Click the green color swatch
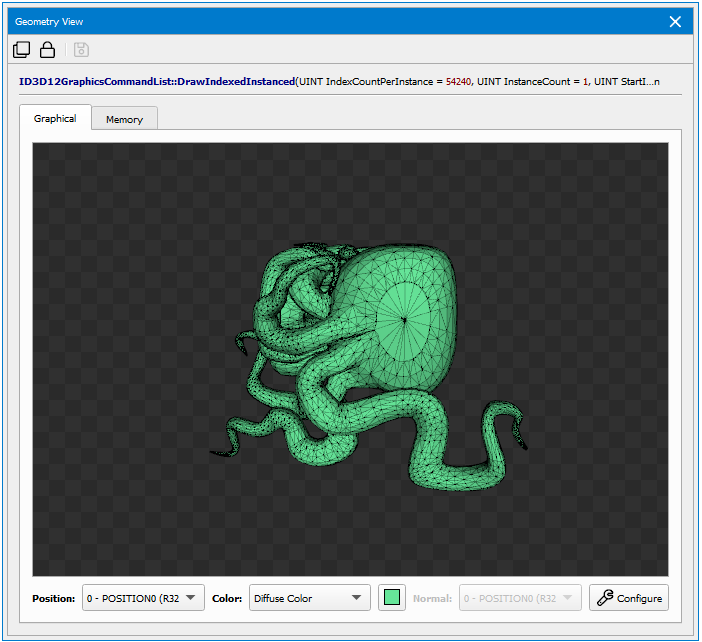702x642 pixels. pyautogui.click(x=391, y=598)
